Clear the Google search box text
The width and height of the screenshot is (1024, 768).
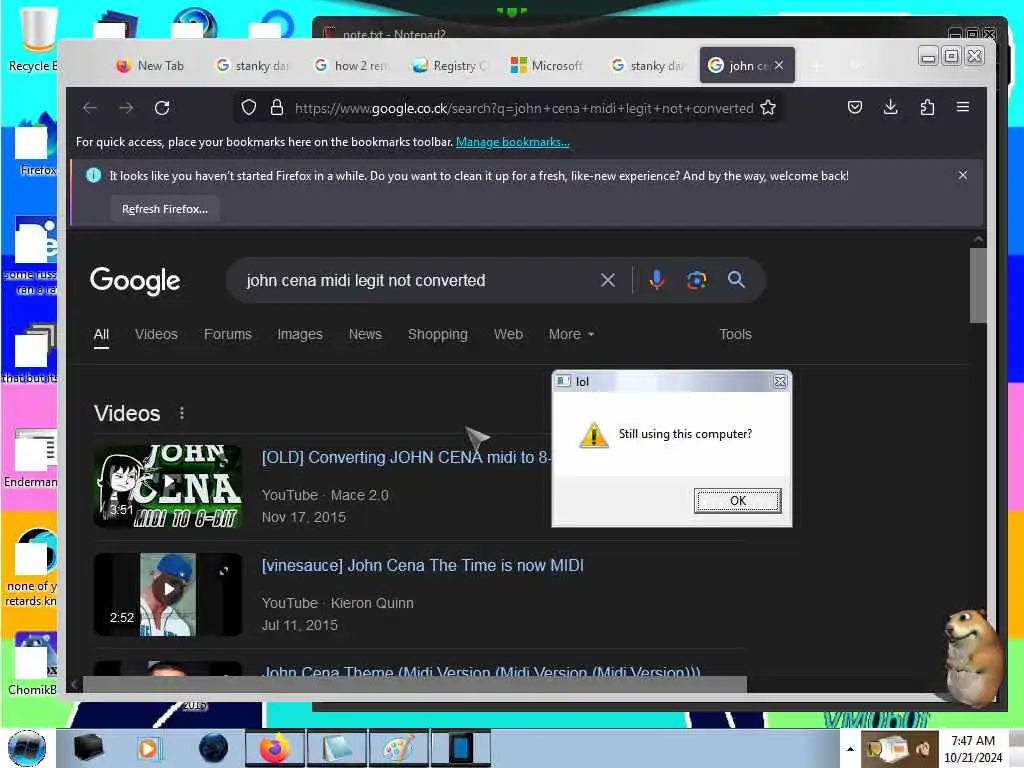coord(607,281)
